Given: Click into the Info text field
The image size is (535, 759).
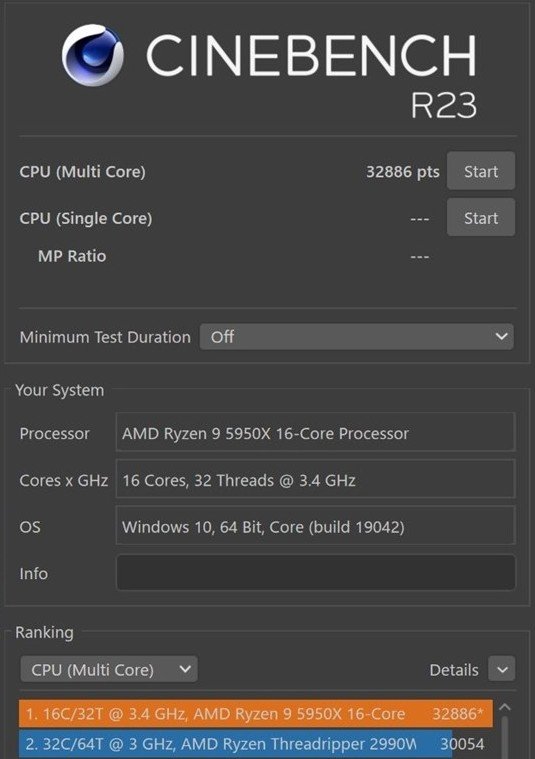Looking at the screenshot, I should [316, 573].
